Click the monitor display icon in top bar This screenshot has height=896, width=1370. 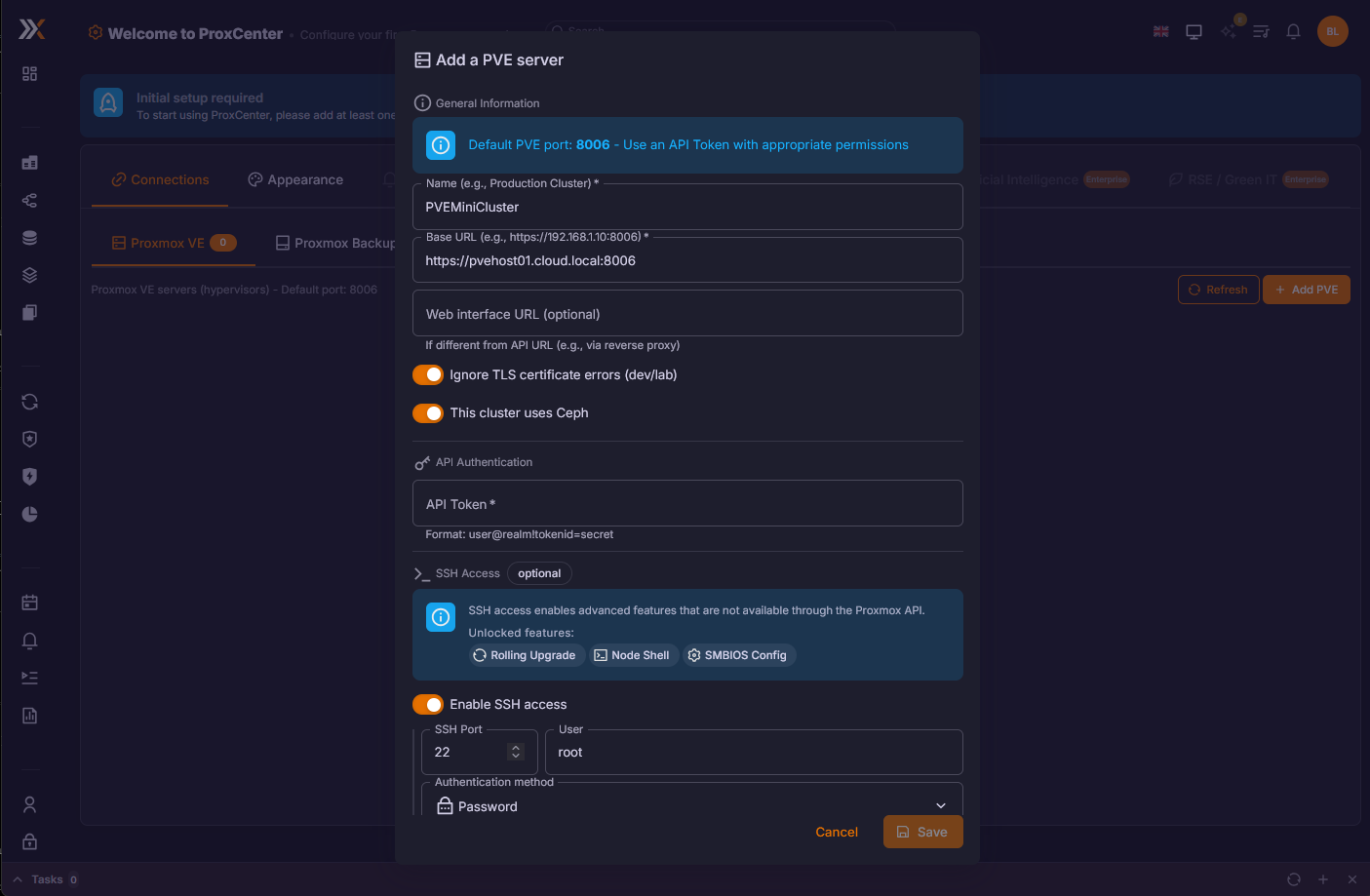click(1194, 31)
